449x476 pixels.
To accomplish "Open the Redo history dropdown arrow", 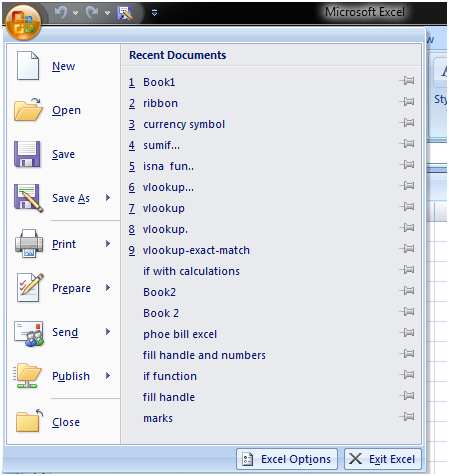I will point(107,13).
